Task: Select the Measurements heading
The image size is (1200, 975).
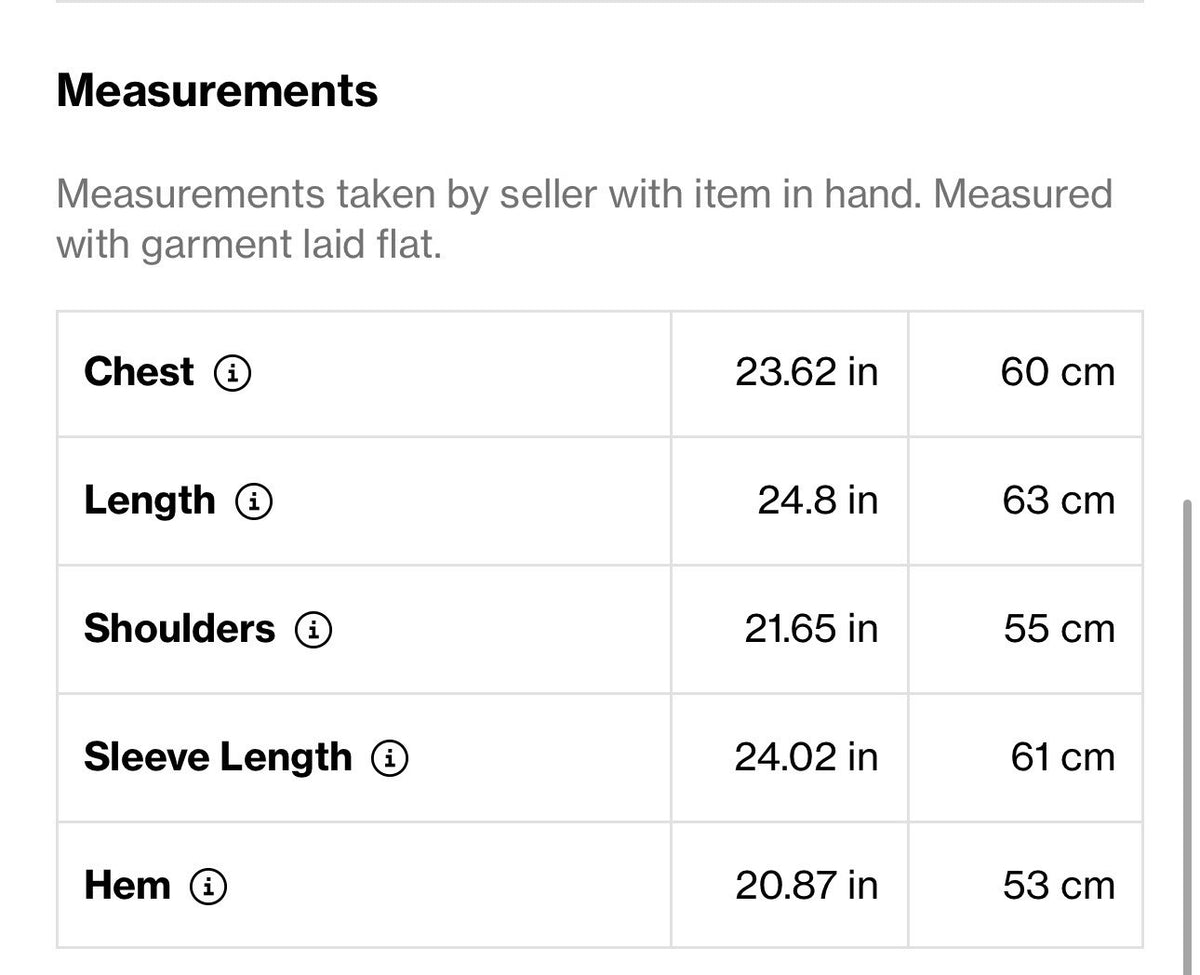Action: click(x=217, y=90)
